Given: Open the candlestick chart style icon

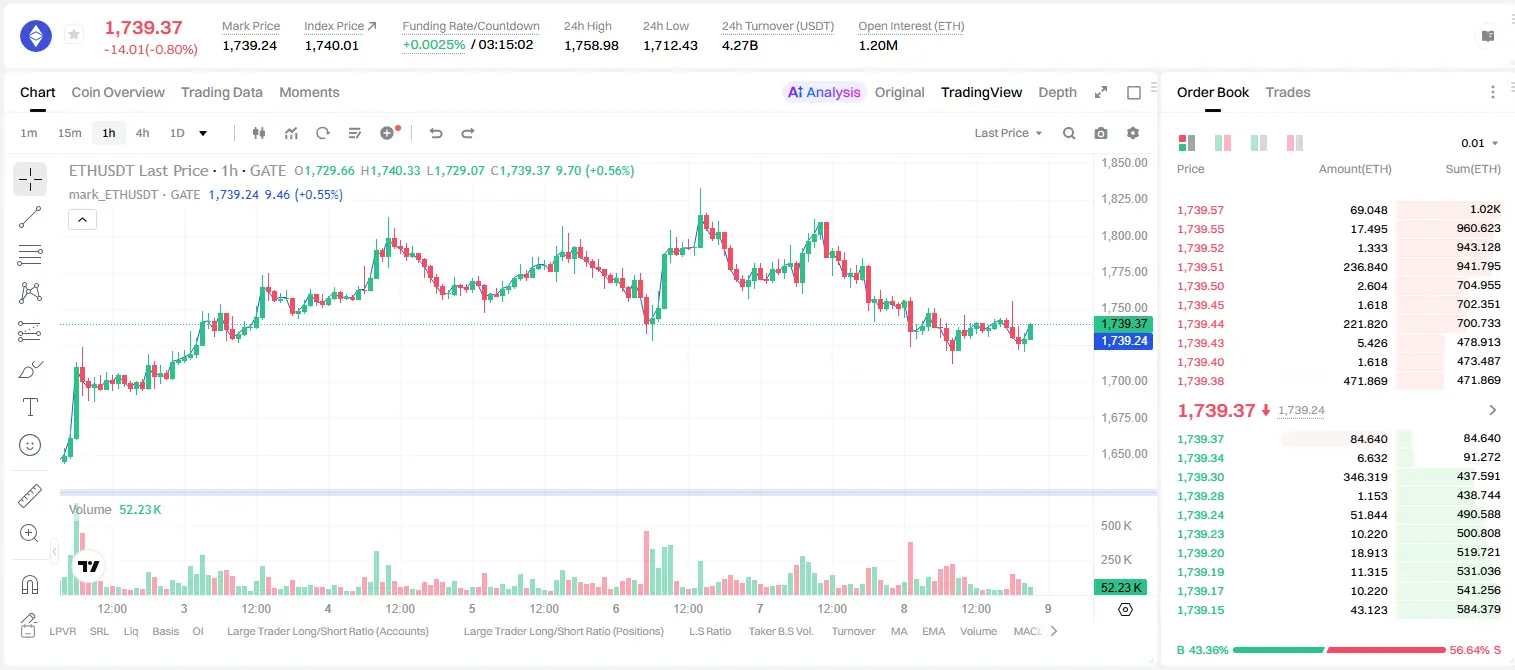Looking at the screenshot, I should 259,133.
